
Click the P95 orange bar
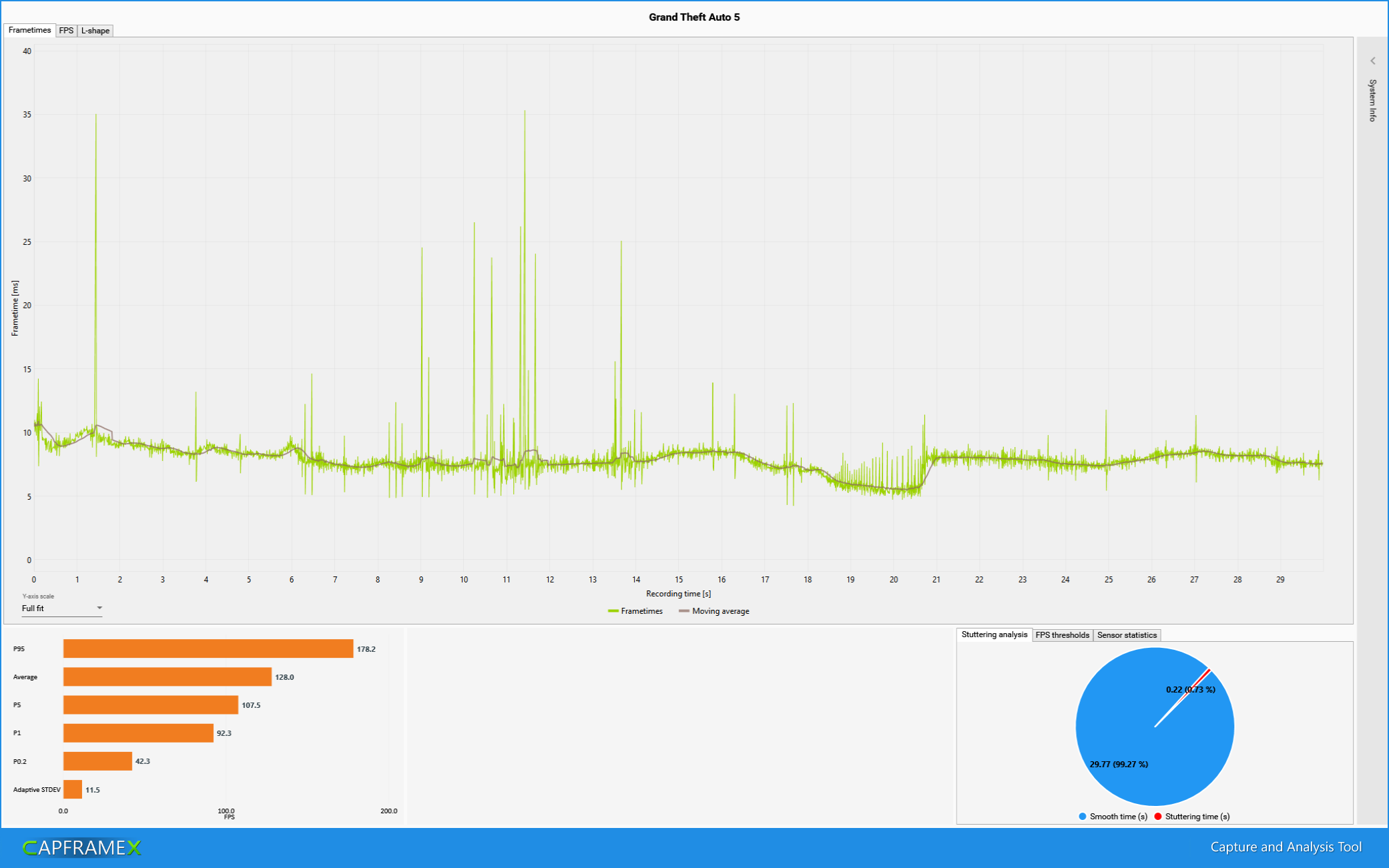pos(208,648)
